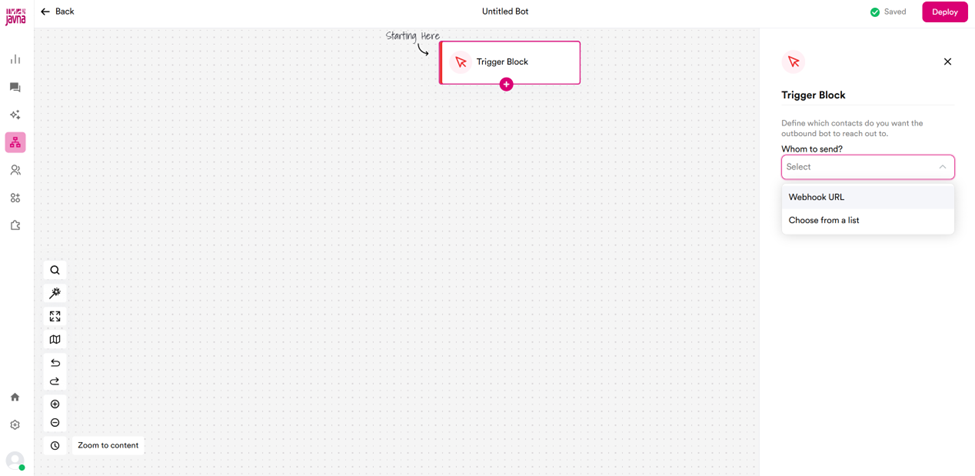Choose the 'Choose from a list' option

click(867, 220)
